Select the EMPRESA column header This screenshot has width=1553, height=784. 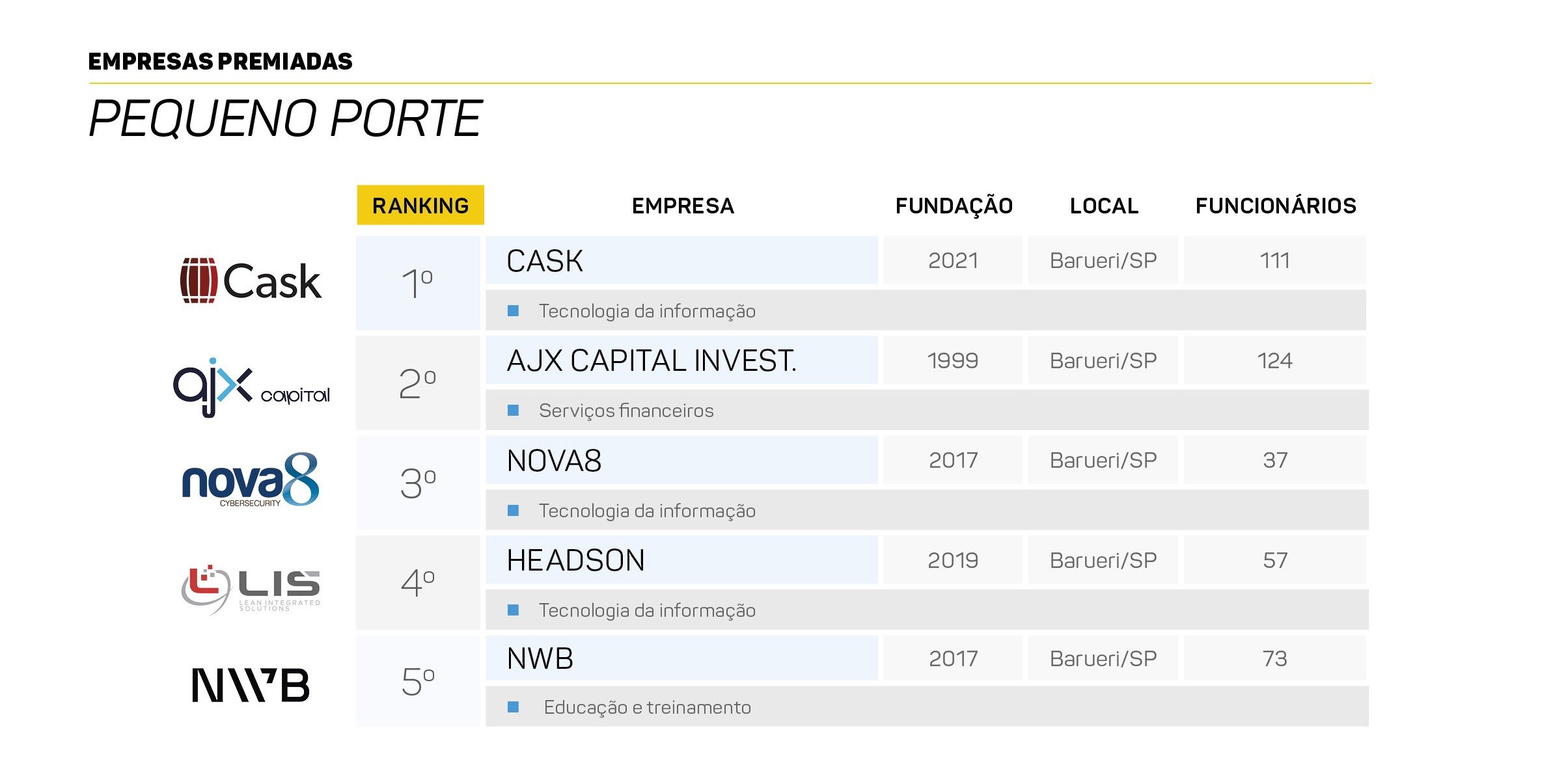683,206
